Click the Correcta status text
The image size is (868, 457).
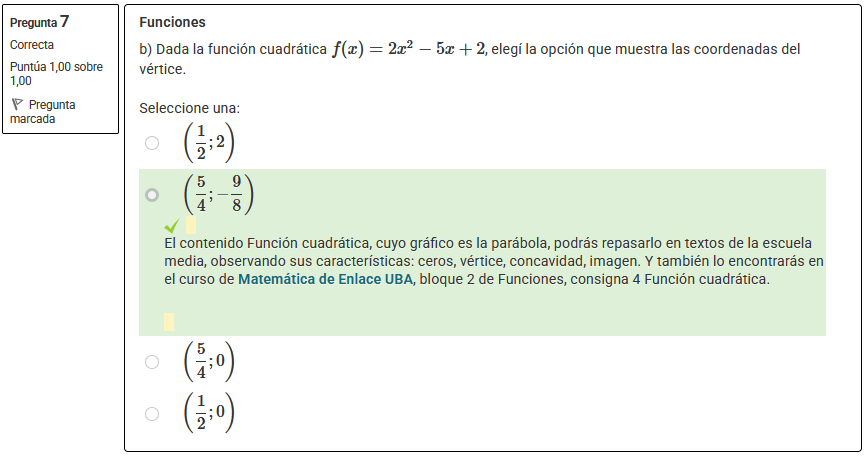32,45
